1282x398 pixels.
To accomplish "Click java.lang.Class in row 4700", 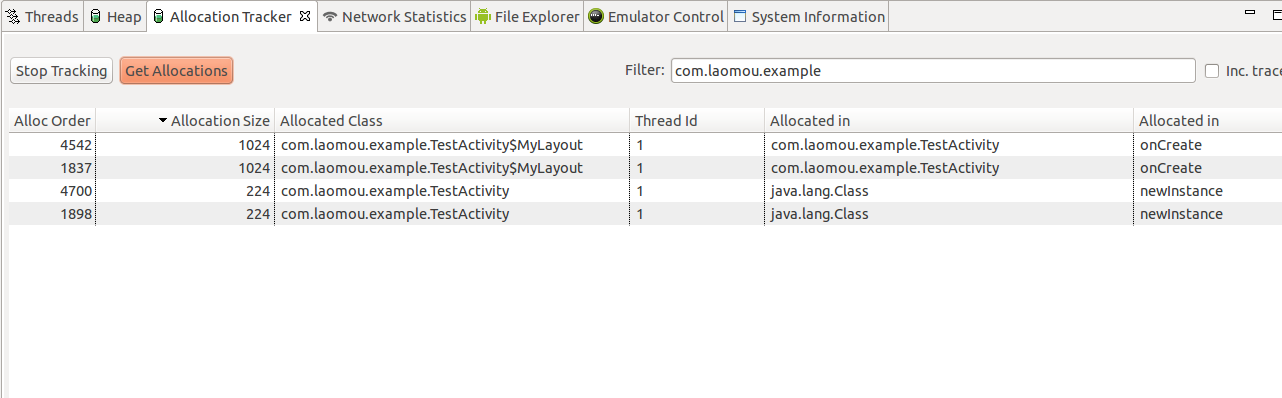I will (x=820, y=191).
